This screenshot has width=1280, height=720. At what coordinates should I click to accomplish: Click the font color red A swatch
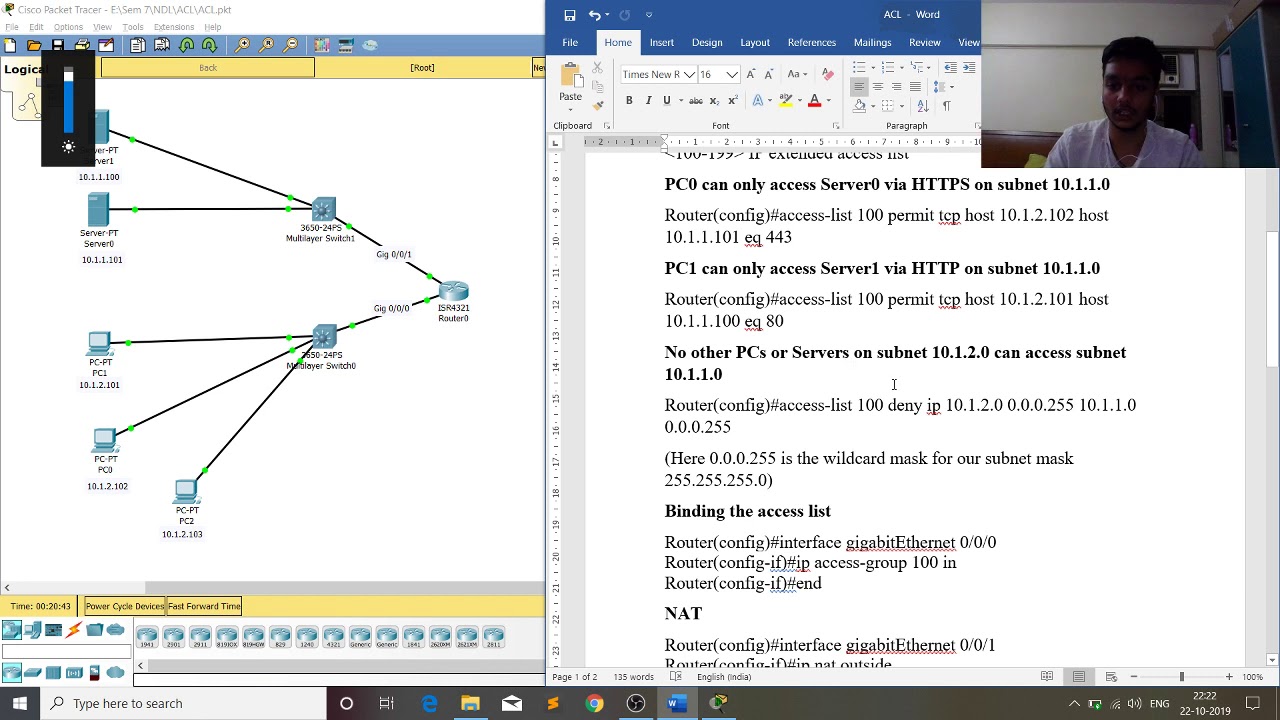click(814, 101)
